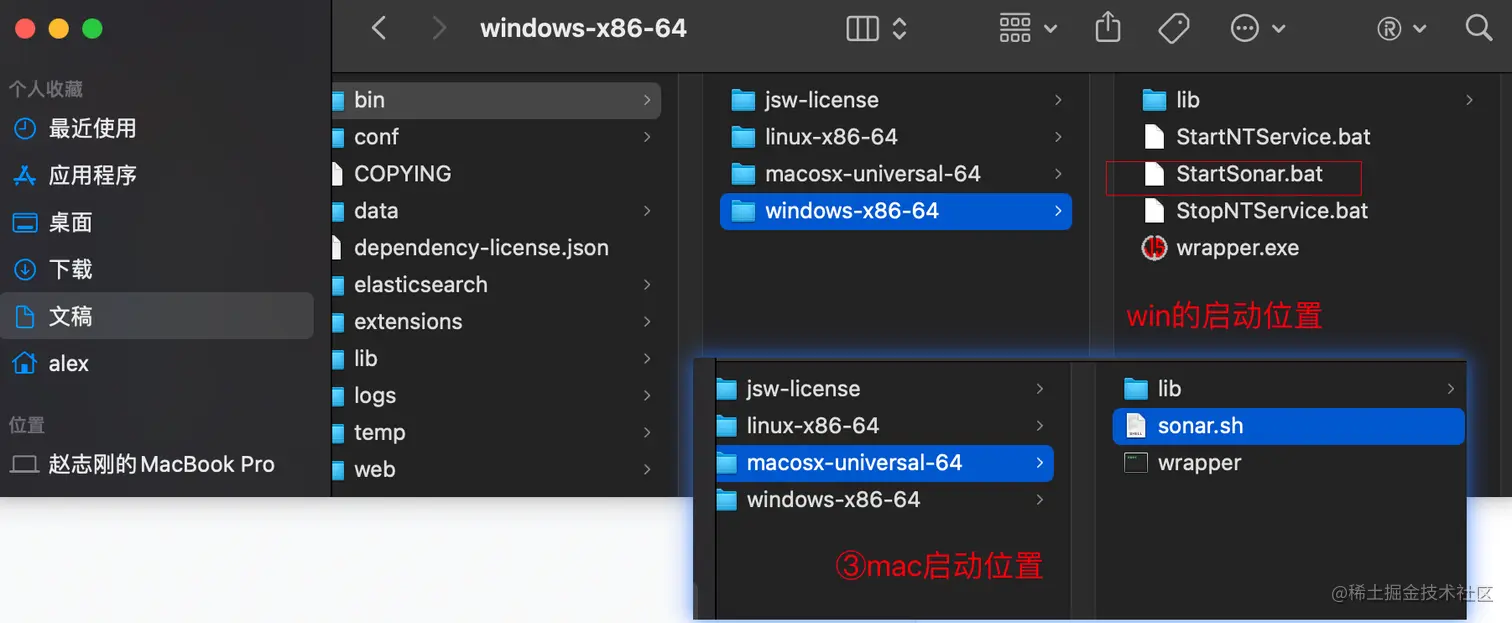Select linux-x86-64 folder in upper window
This screenshot has height=623, width=1512.
tap(896, 137)
